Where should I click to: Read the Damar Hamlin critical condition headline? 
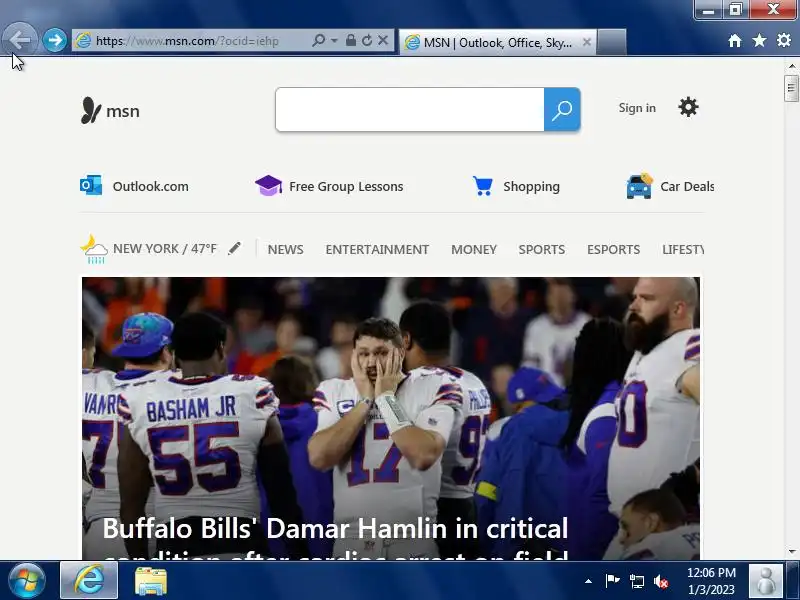pyautogui.click(x=335, y=537)
